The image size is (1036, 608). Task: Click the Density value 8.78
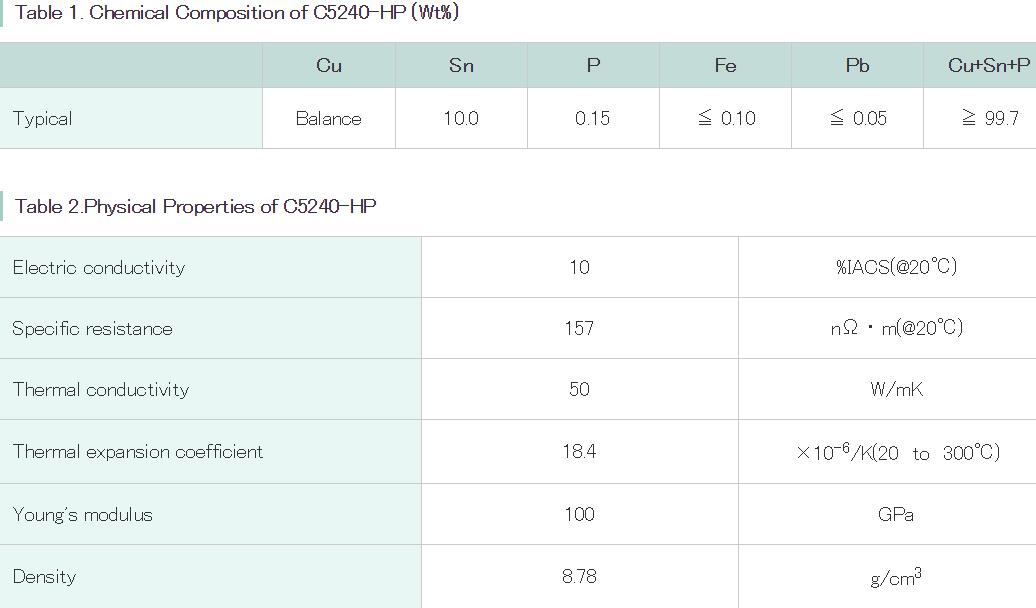point(579,576)
